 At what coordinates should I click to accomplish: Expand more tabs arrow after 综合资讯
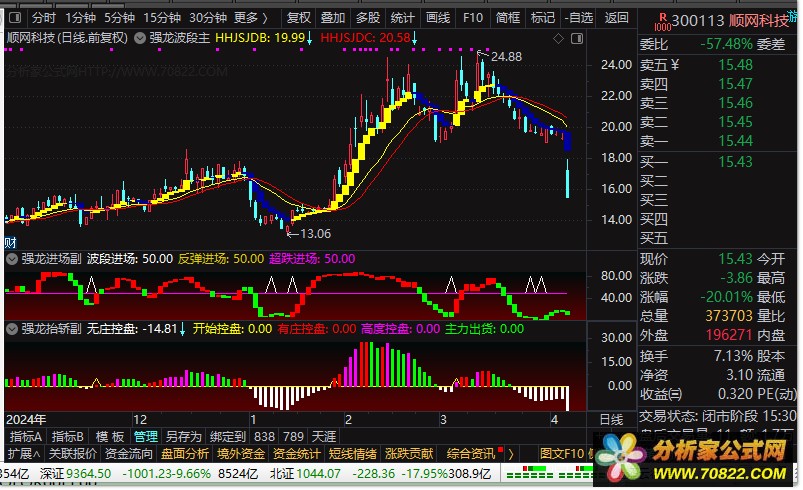pos(511,454)
